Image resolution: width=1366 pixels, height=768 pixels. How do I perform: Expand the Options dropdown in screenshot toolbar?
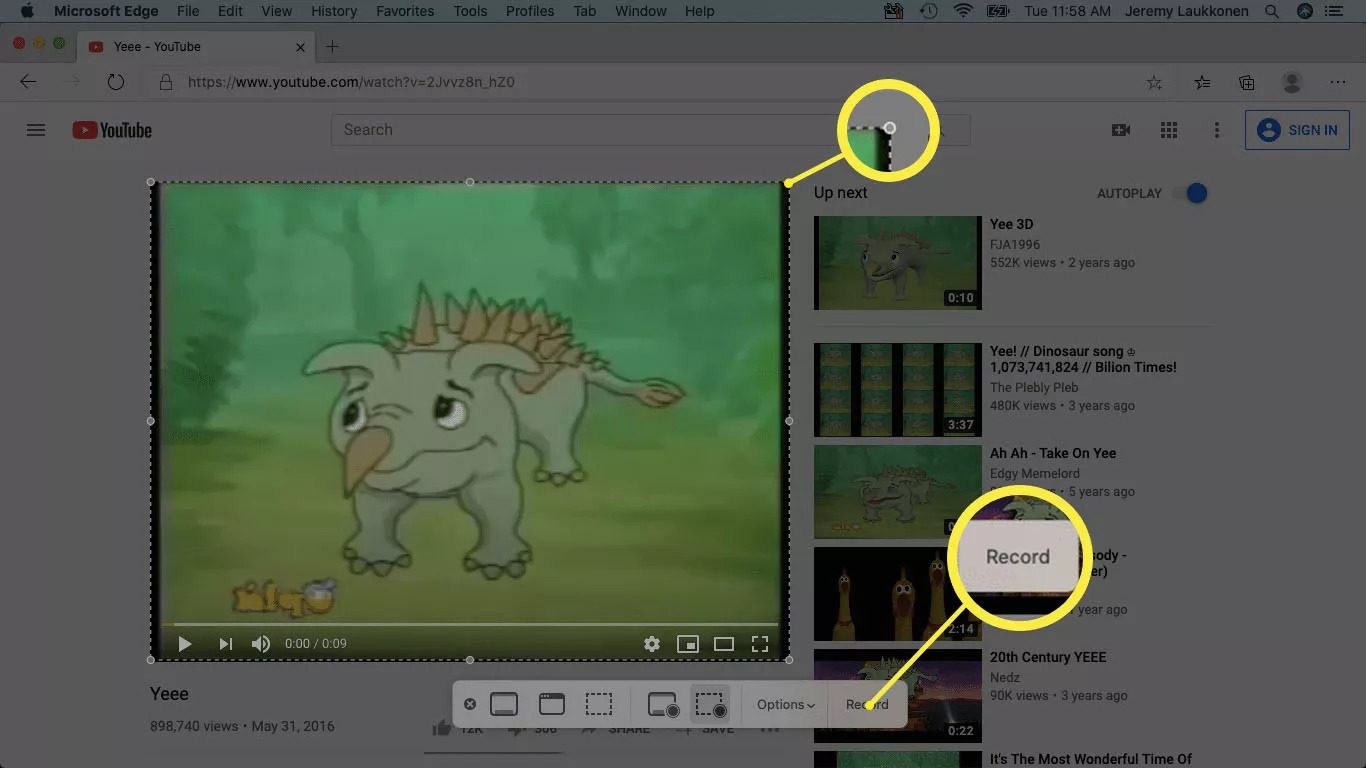[x=785, y=704]
